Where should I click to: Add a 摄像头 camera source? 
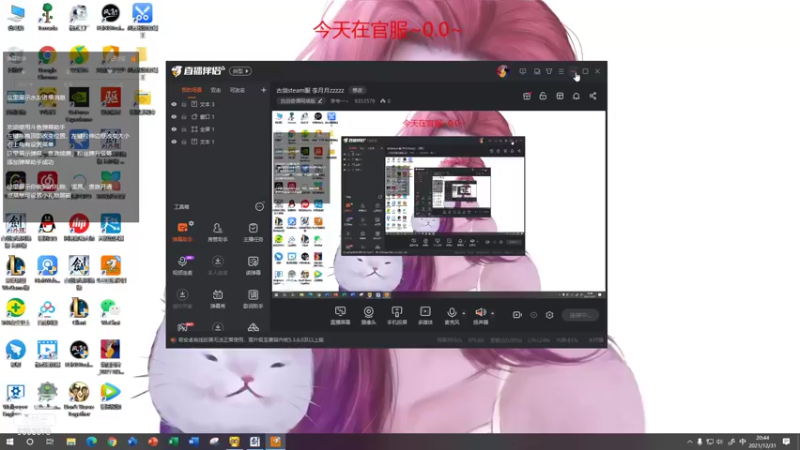coord(368,315)
